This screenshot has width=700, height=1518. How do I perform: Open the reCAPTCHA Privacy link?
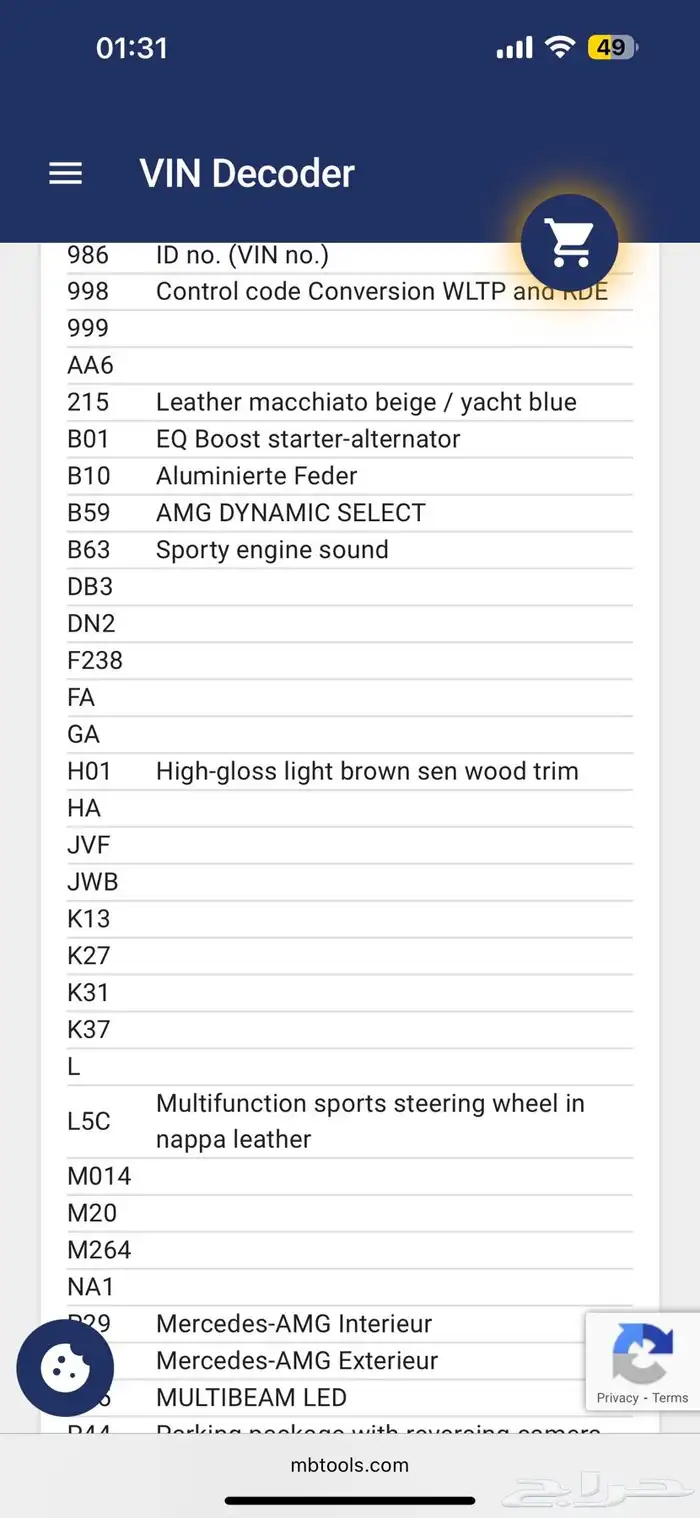click(x=617, y=1398)
